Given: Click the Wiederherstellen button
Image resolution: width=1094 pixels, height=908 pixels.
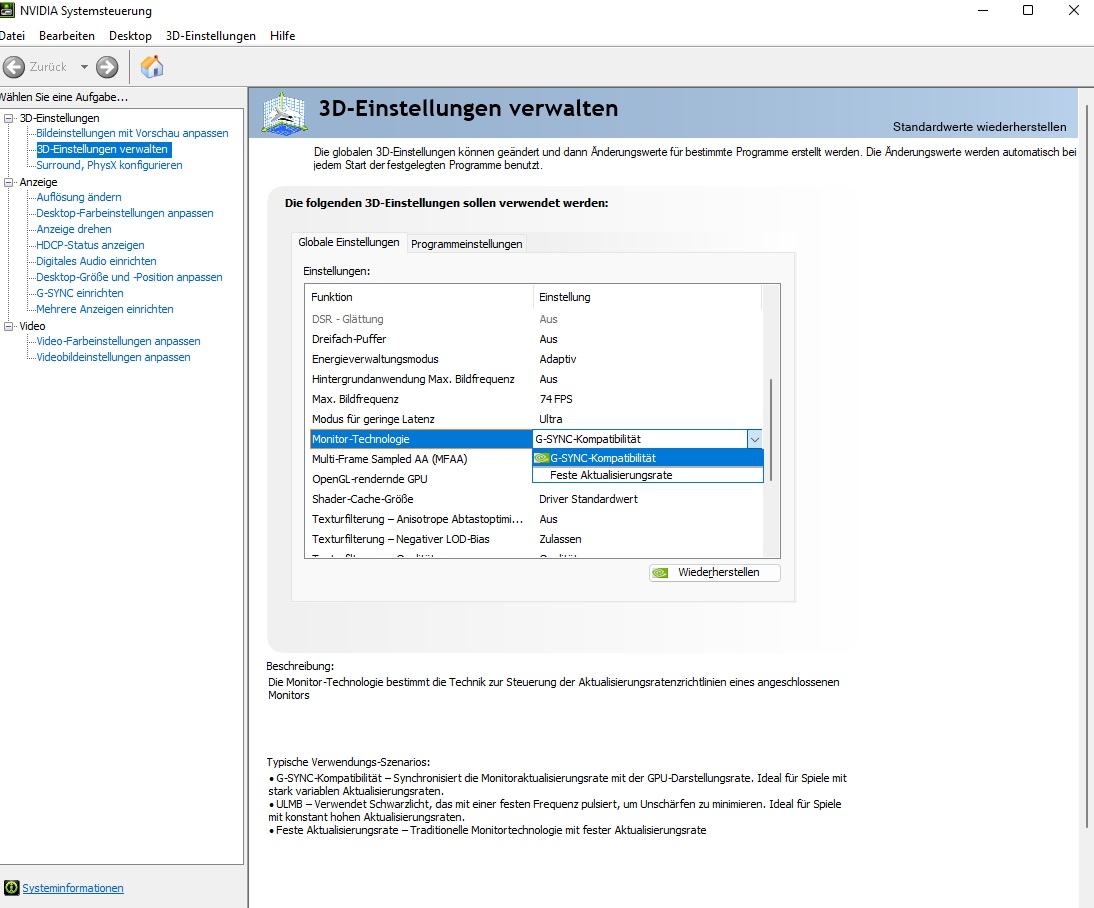Looking at the screenshot, I should [x=714, y=572].
